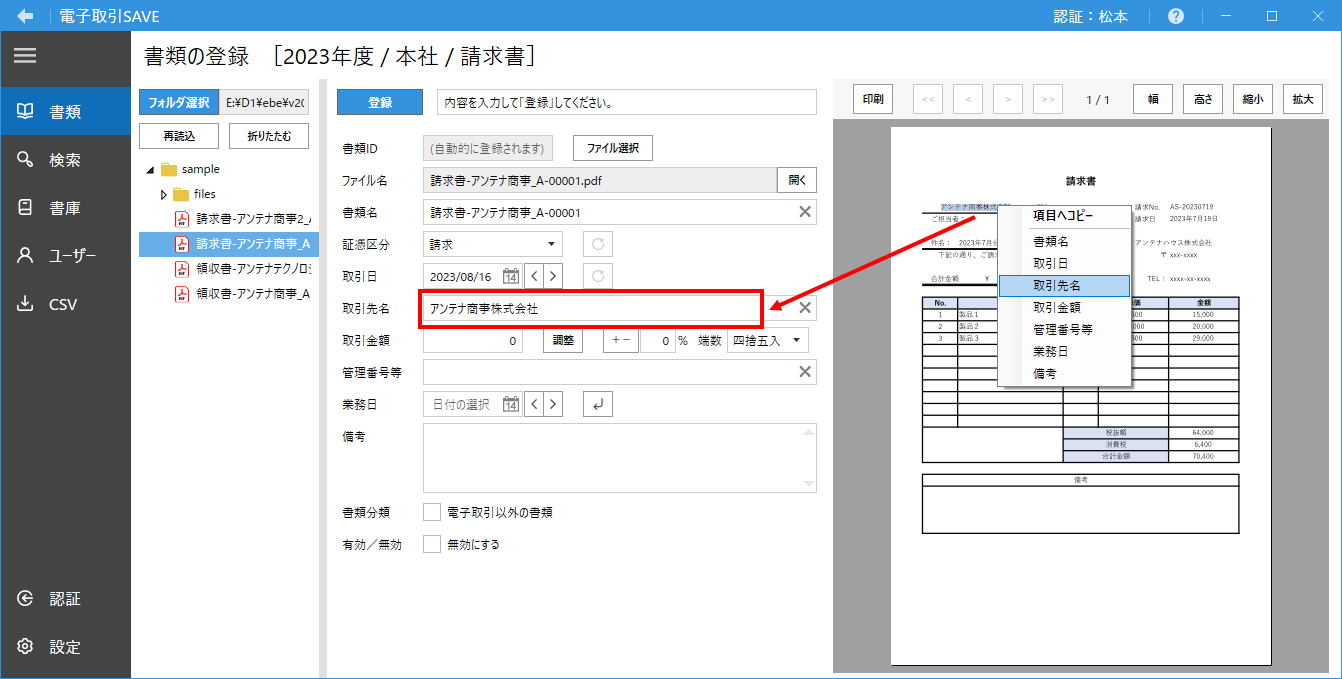Click the 備考 text area
1342x679 pixels.
click(619, 458)
